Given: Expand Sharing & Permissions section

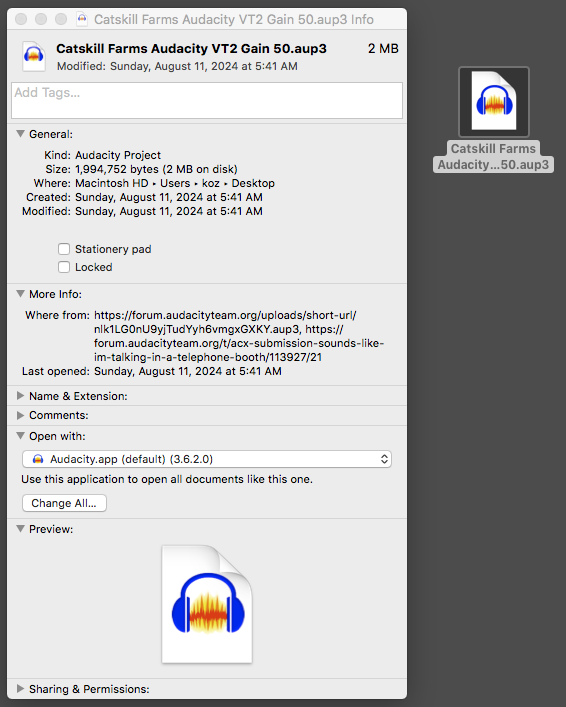Looking at the screenshot, I should (20, 689).
